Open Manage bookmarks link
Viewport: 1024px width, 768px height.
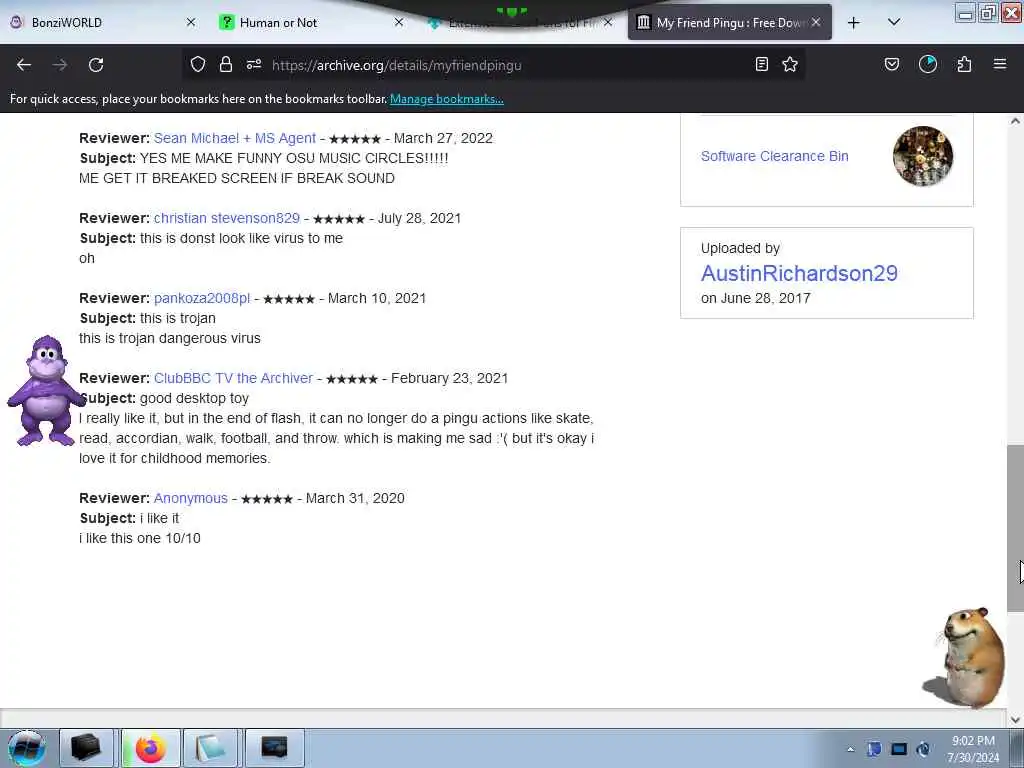[x=447, y=99]
